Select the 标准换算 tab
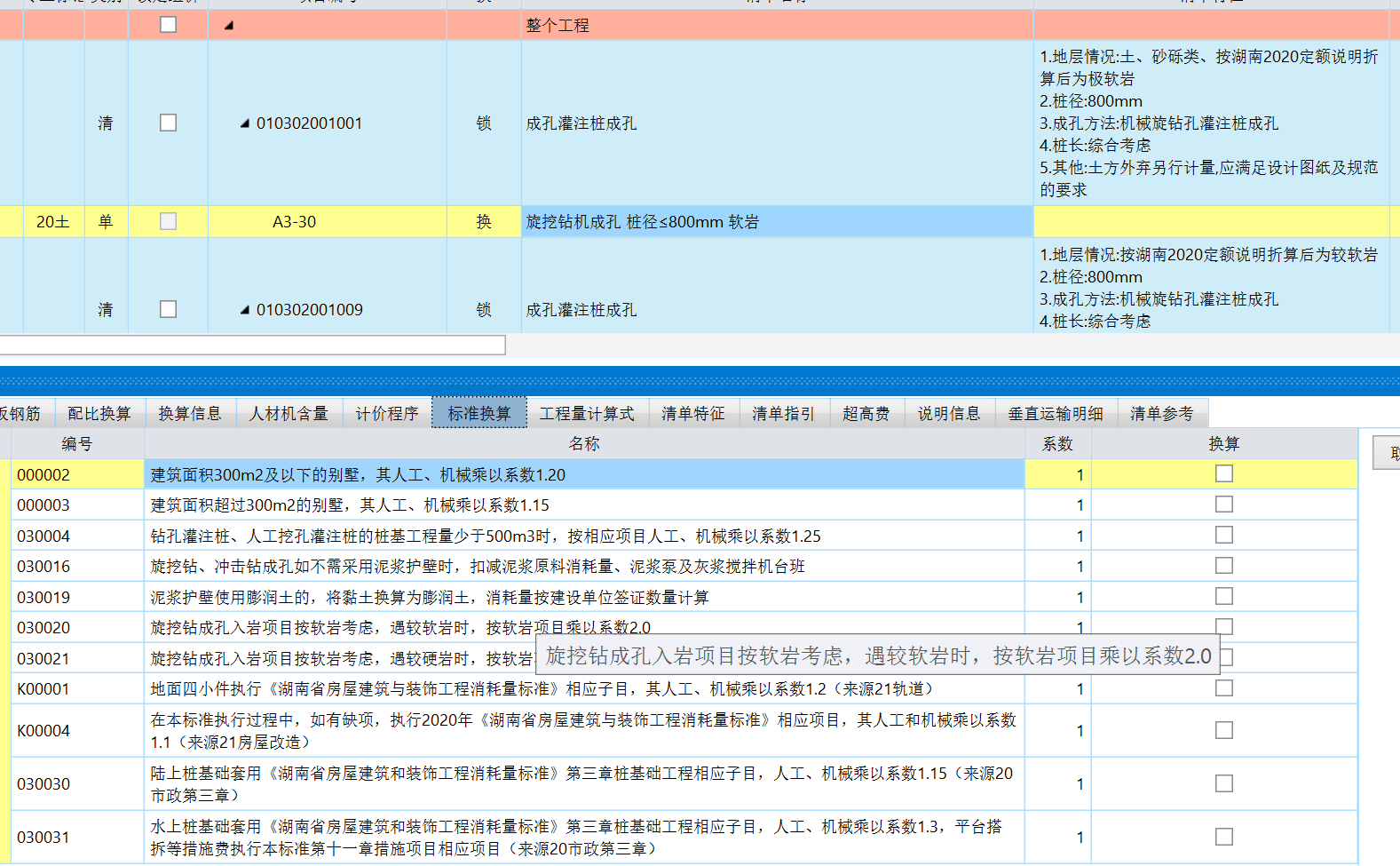This screenshot has height=866, width=1400. pyautogui.click(x=479, y=413)
